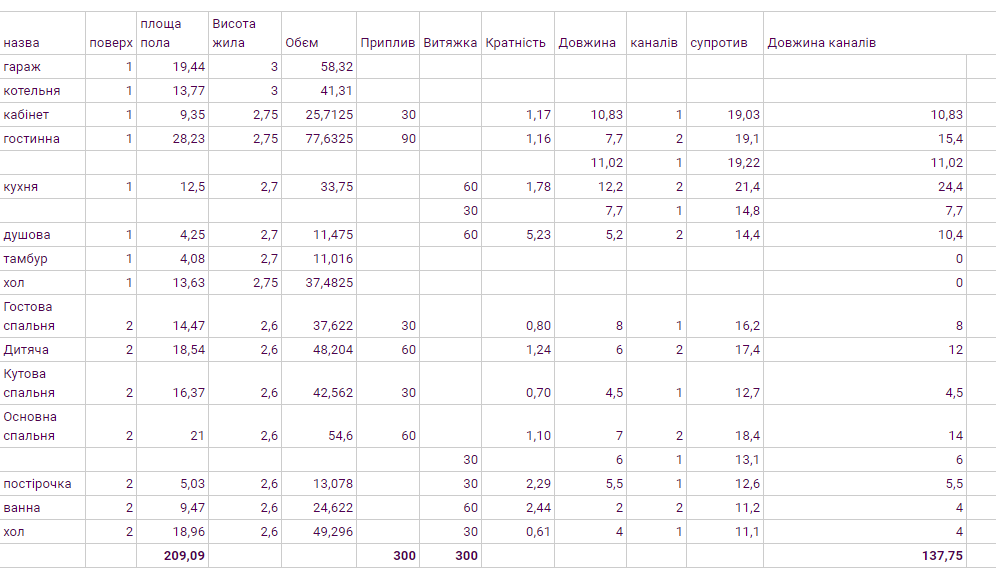
Task: Select the 'душова' cell
Action: click(x=43, y=234)
